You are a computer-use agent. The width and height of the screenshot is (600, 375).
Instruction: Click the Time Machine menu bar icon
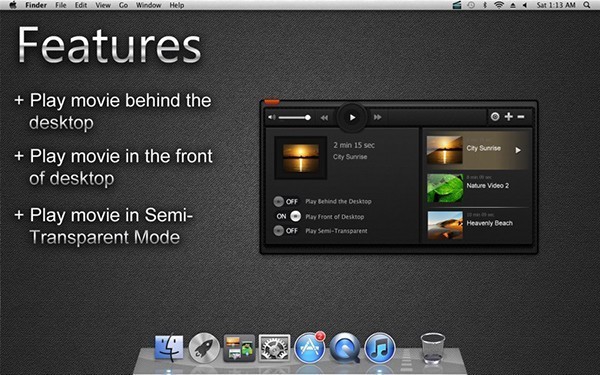[x=471, y=5]
